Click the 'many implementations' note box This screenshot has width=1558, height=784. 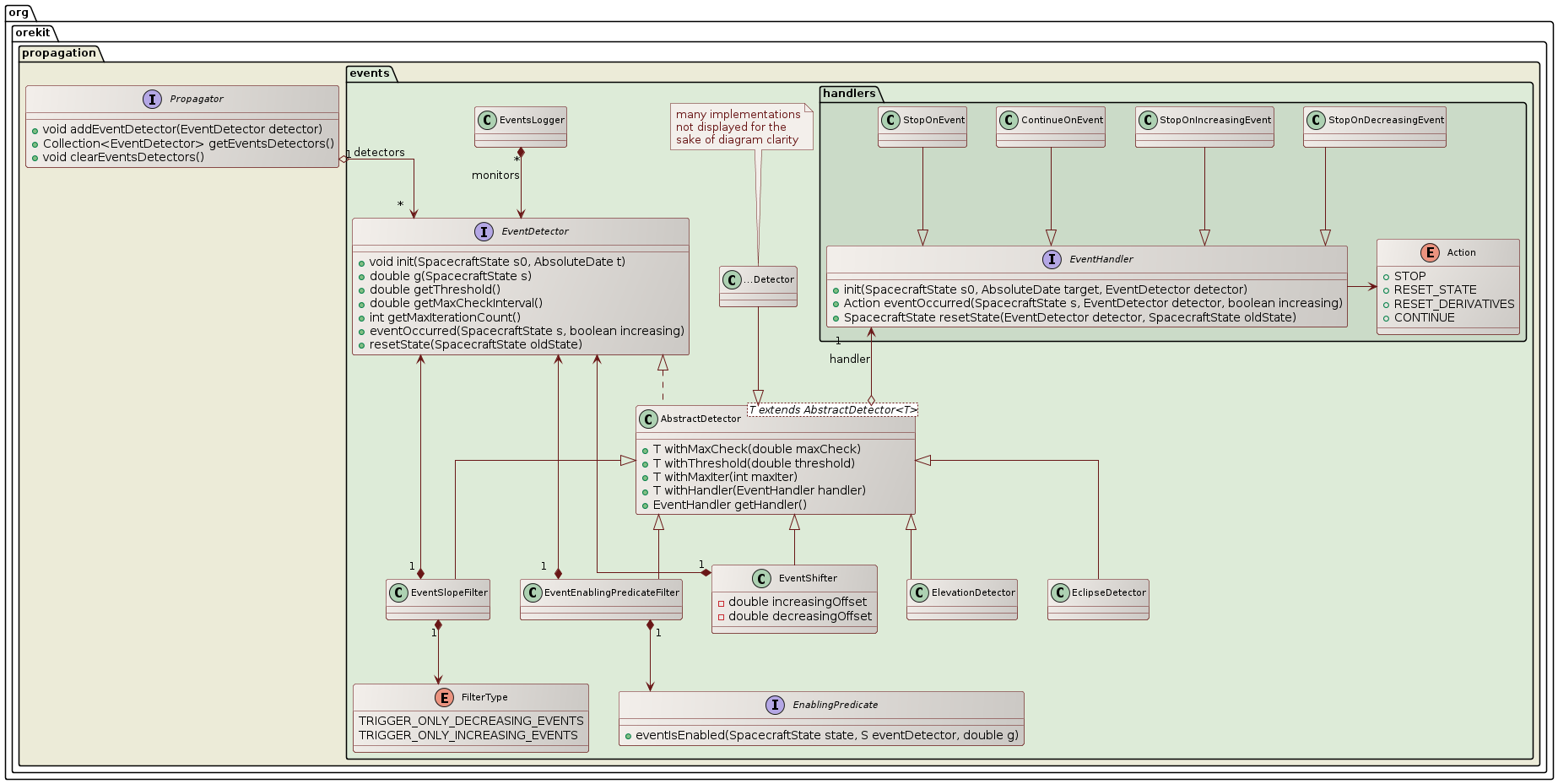(x=741, y=127)
